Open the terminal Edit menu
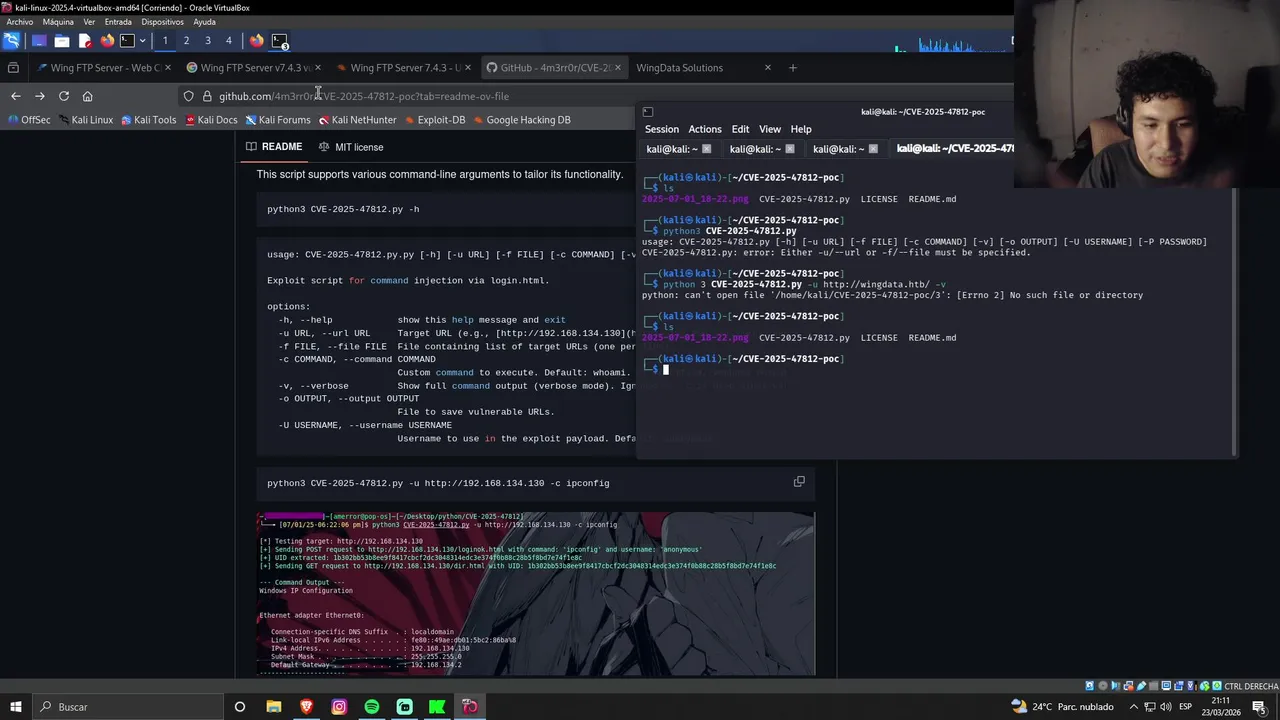Screen dimensions: 1280x720 [740, 129]
